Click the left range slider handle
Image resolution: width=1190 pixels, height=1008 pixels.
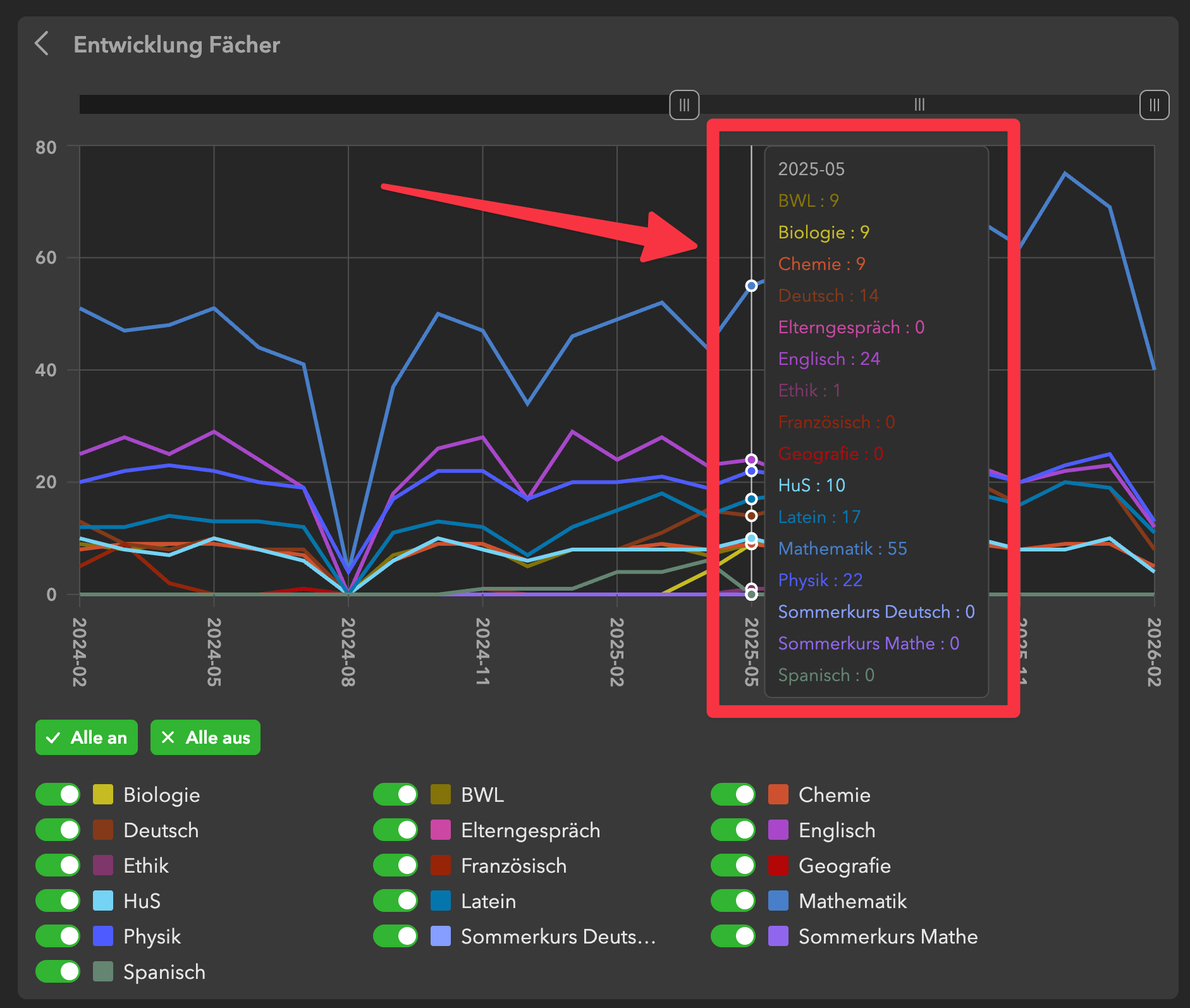684,105
